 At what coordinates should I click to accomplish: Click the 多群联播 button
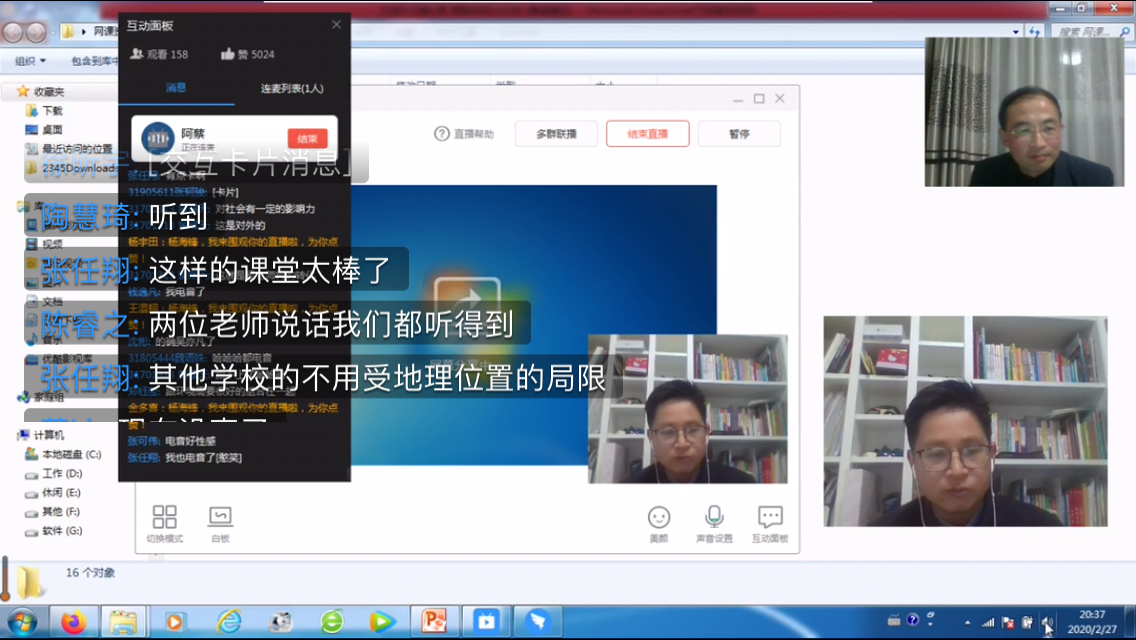point(556,133)
